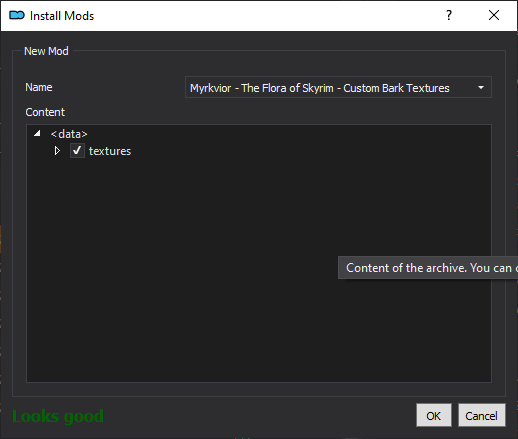
Task: Click the Mod Organizer icon in title bar
Action: click(x=17, y=15)
